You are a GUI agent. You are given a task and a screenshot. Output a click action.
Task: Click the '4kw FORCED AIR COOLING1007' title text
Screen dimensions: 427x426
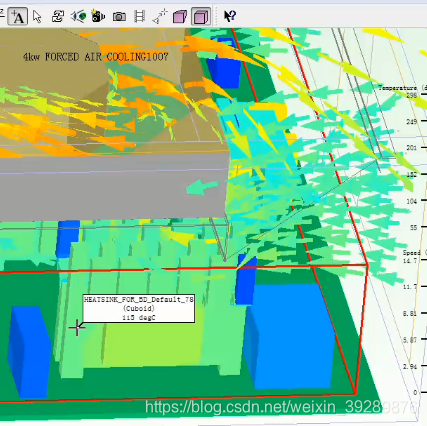(x=96, y=57)
